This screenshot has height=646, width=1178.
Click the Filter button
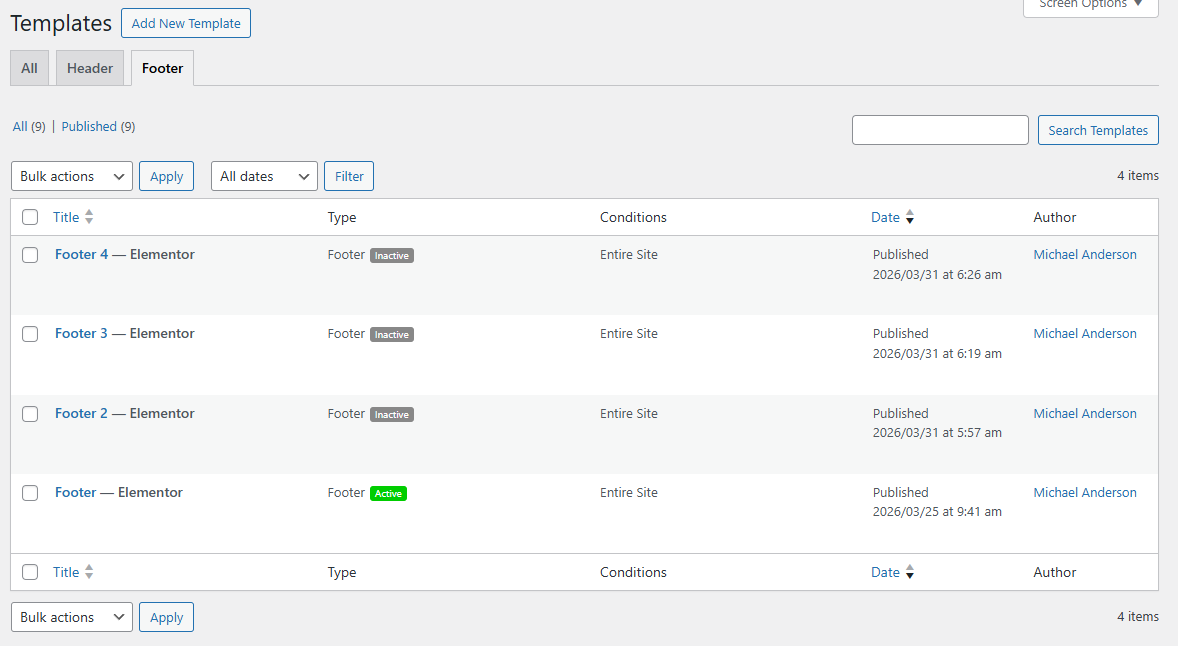pos(348,175)
